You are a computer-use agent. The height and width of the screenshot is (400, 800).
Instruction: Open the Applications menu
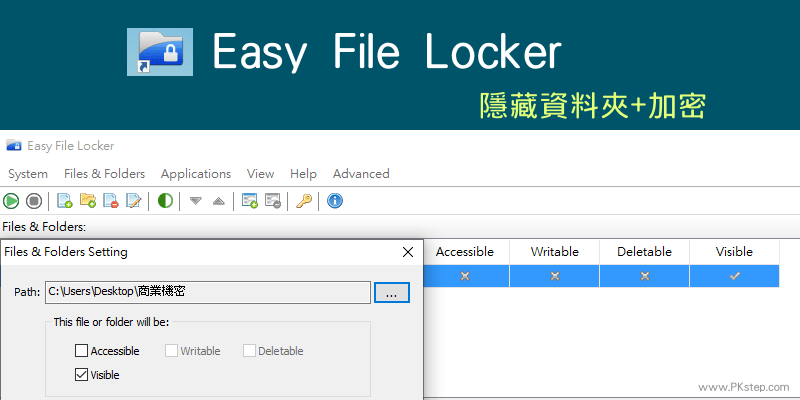click(196, 173)
